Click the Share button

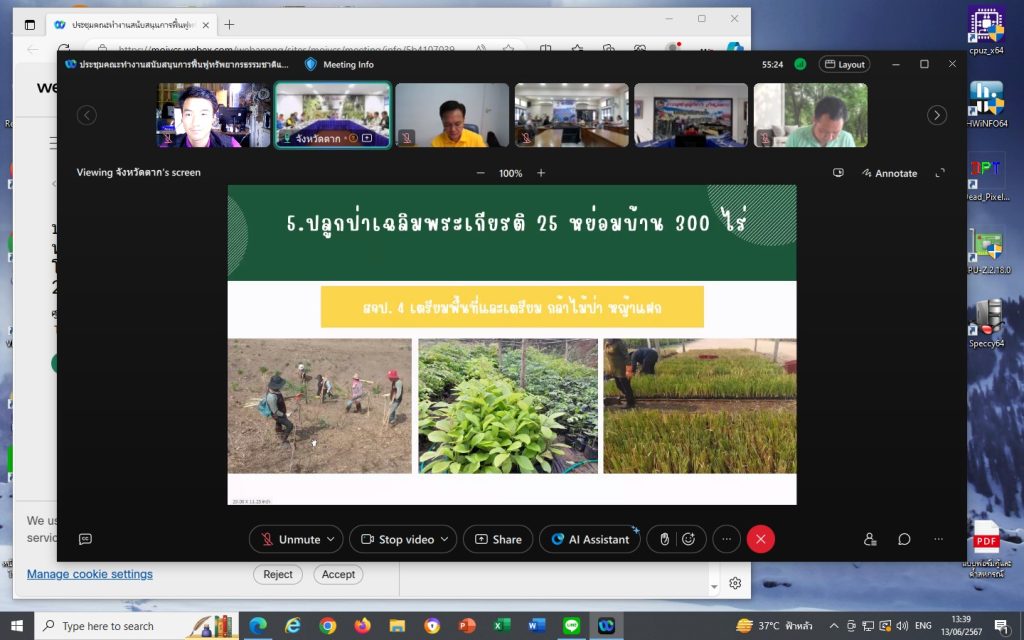[498, 539]
